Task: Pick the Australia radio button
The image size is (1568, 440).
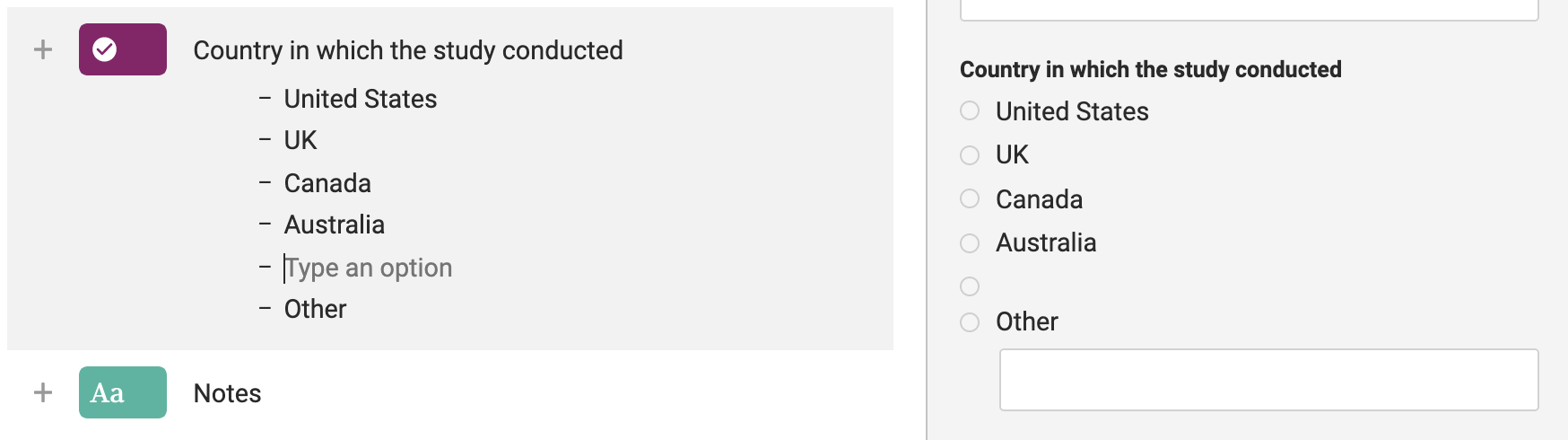Action: pyautogui.click(x=970, y=242)
